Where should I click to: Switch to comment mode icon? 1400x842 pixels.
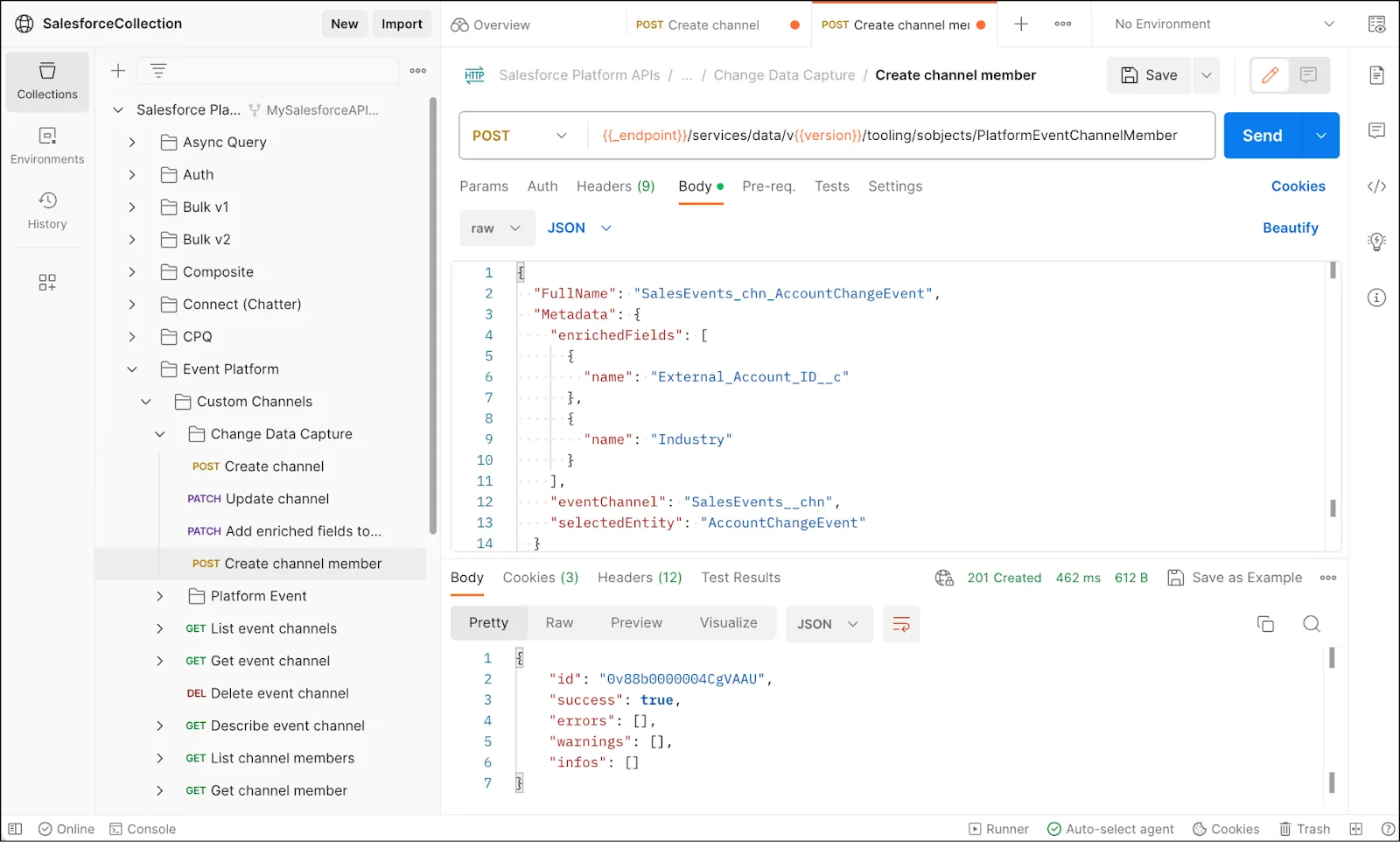pyautogui.click(x=1309, y=75)
